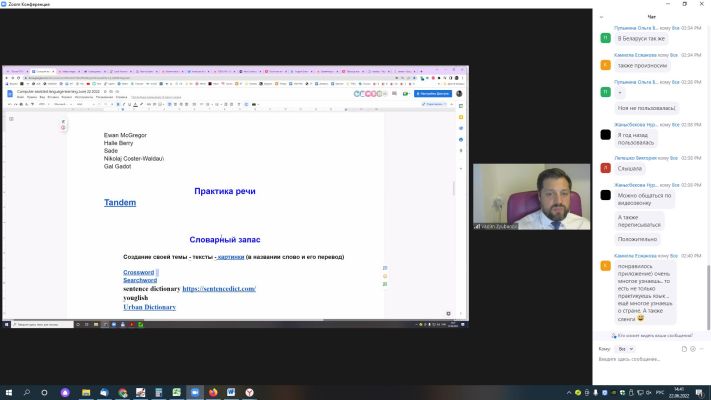Open File Explorer from the taskbar
The width and height of the screenshot is (711, 400).
pyautogui.click(x=86, y=392)
